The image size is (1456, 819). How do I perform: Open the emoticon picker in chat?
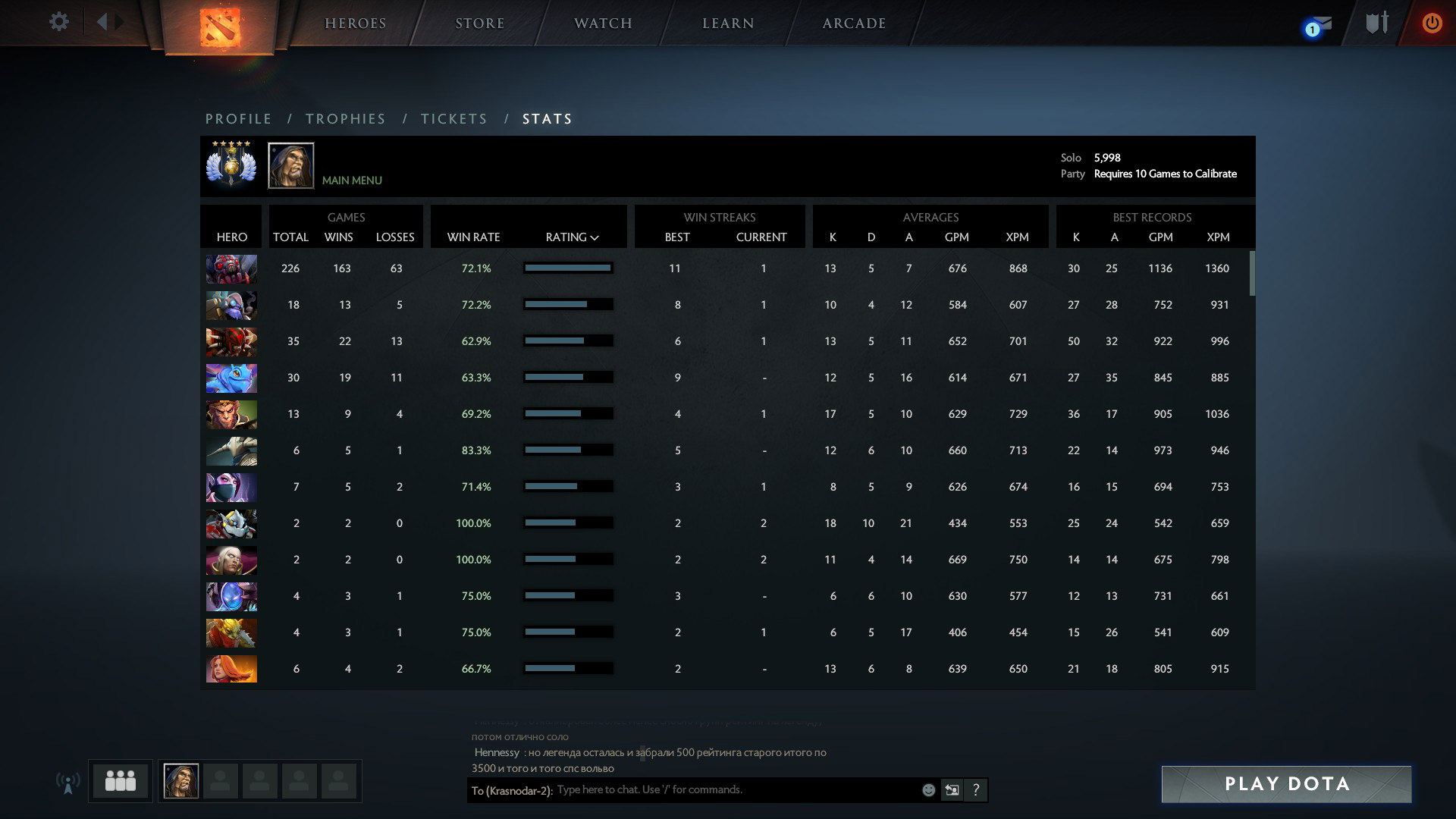tap(928, 790)
